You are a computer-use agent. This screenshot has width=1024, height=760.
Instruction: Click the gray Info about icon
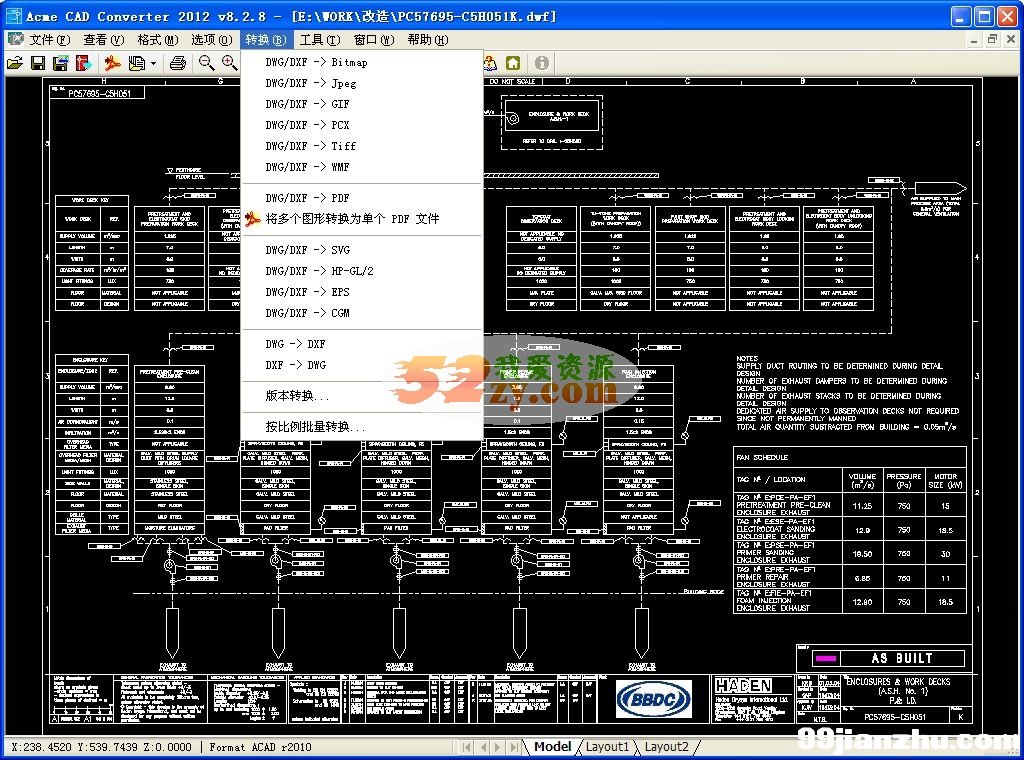coord(541,63)
